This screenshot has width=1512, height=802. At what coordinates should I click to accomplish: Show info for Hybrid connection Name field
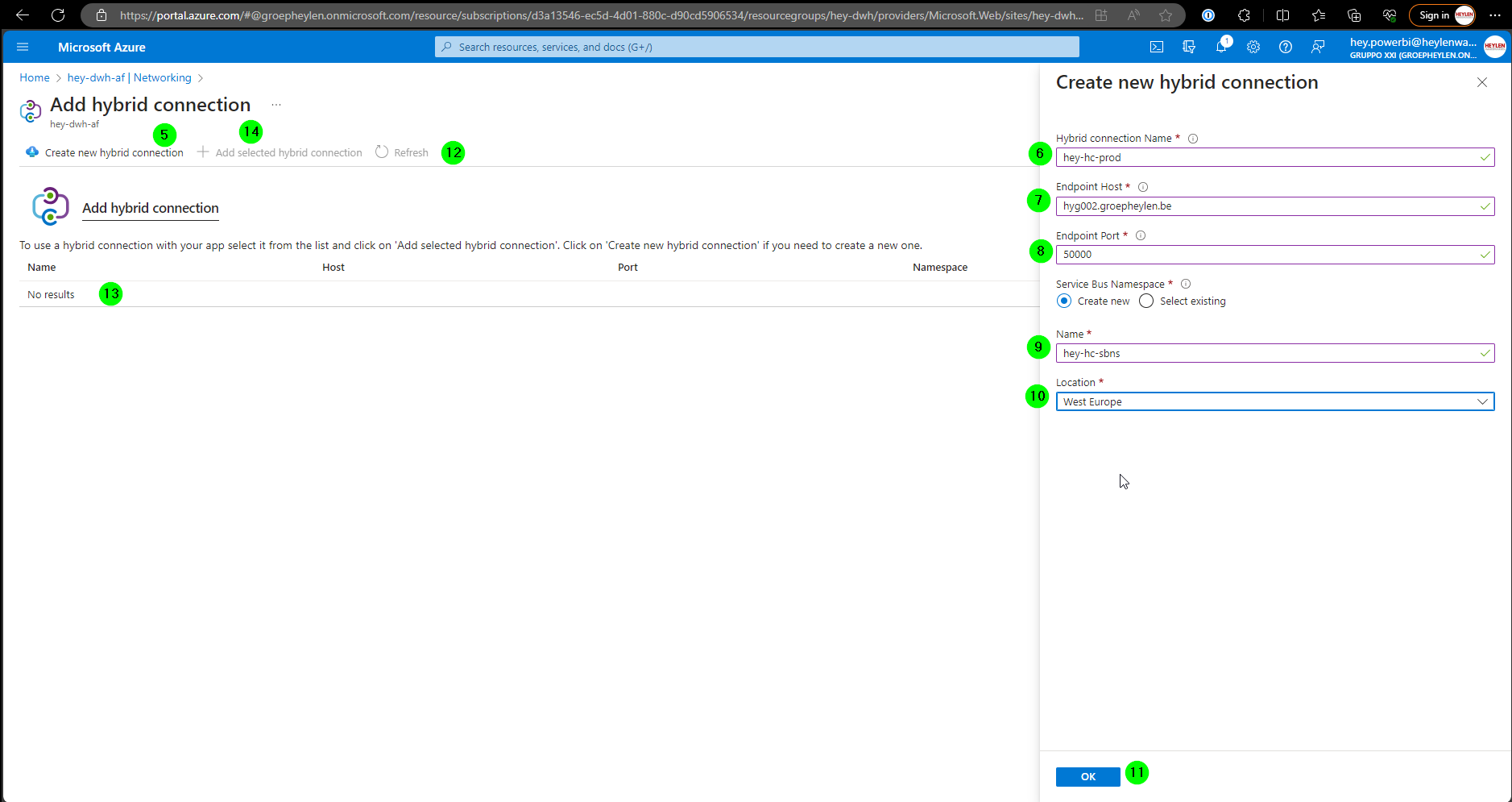click(x=1193, y=139)
